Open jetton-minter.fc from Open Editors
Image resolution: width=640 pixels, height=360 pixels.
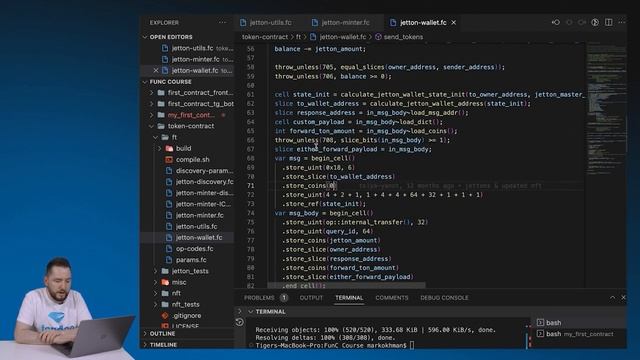tap(196, 59)
